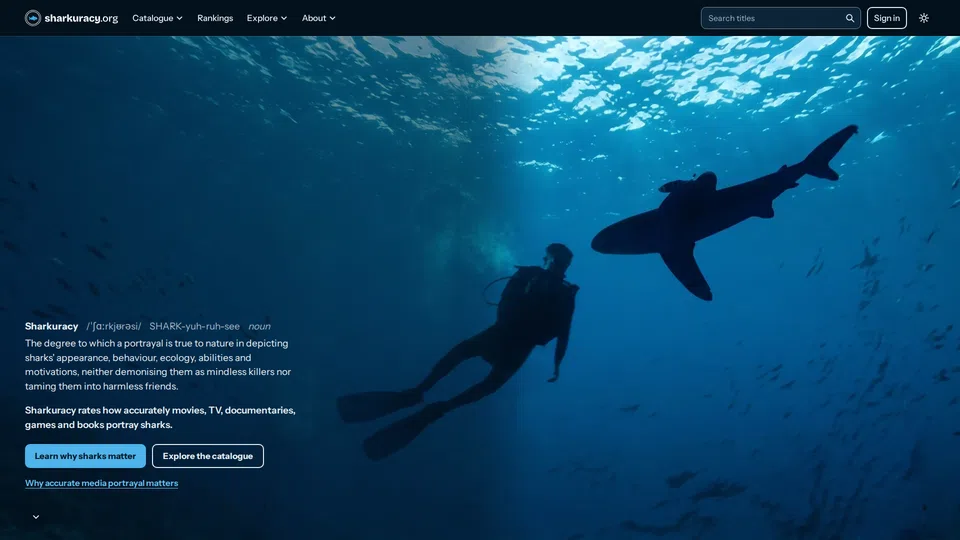The width and height of the screenshot is (960, 540).
Task: Toggle light/dark theme sun icon
Action: pos(924,18)
